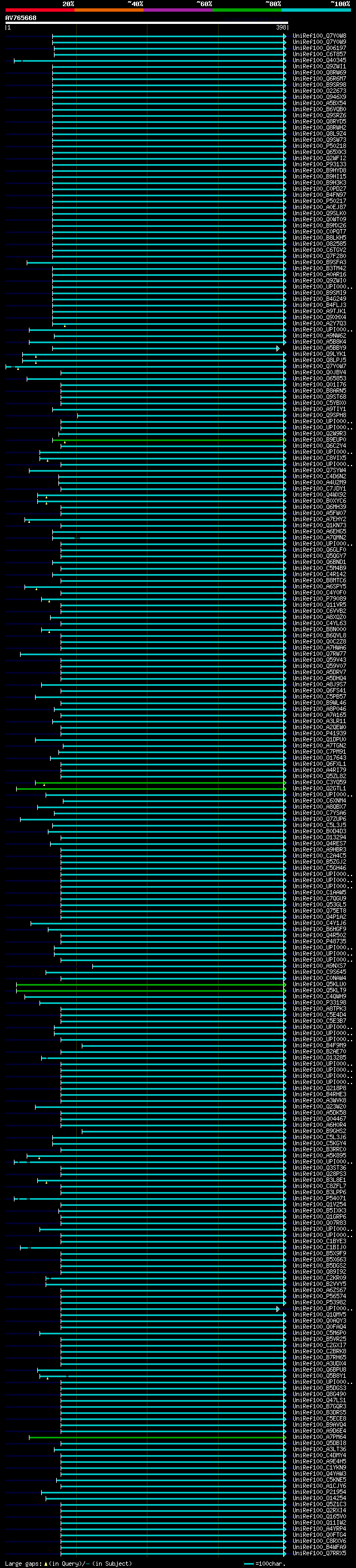This screenshot has height=1568, width=356.
Task: Select the UniRef100_C4D6N2 label
Action: coord(319,477)
